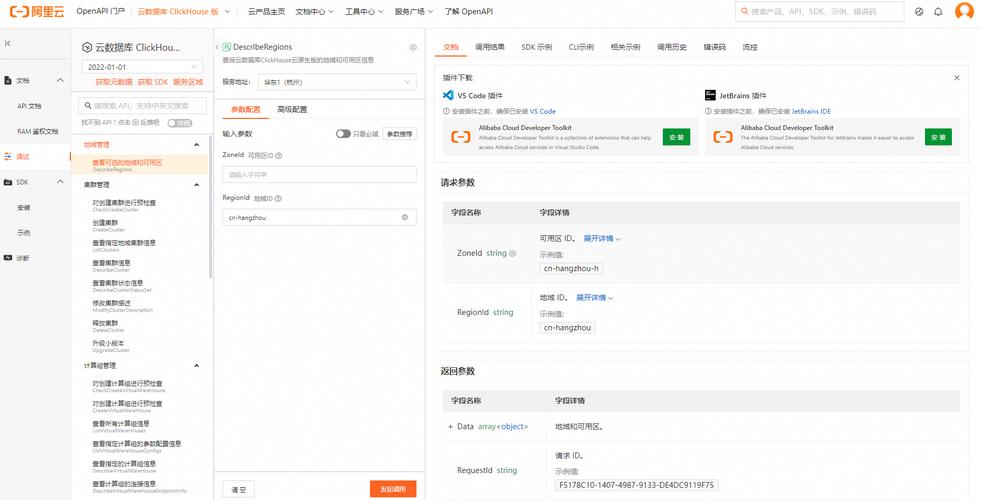Open API 文档 in sidebar
This screenshot has height=500, width=981.
(x=29, y=106)
